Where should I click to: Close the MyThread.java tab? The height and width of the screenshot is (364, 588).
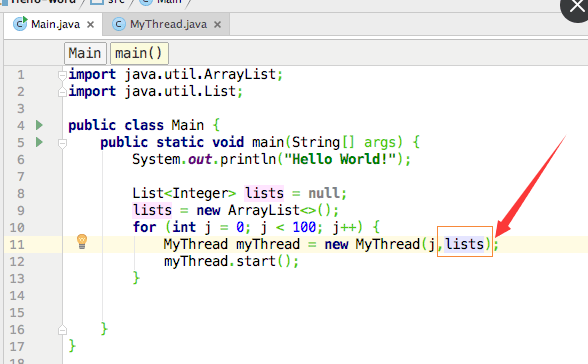217,24
